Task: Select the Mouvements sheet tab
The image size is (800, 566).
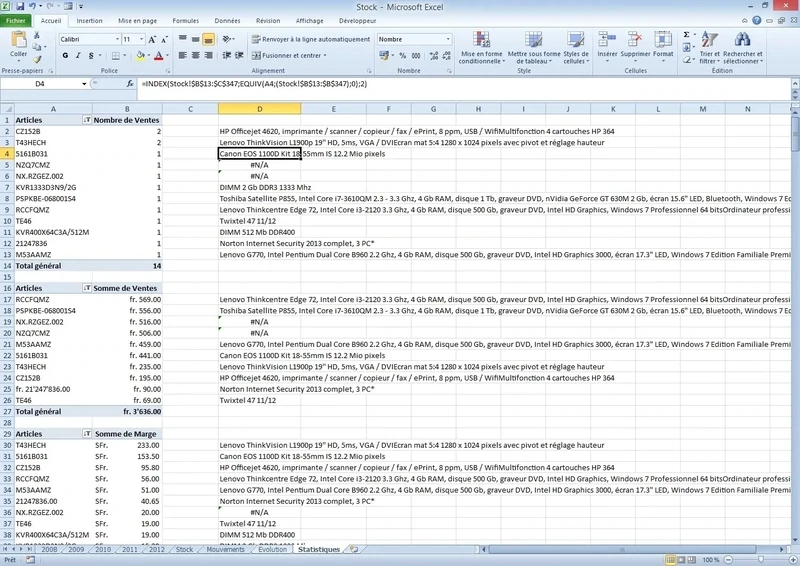Action: [226, 550]
